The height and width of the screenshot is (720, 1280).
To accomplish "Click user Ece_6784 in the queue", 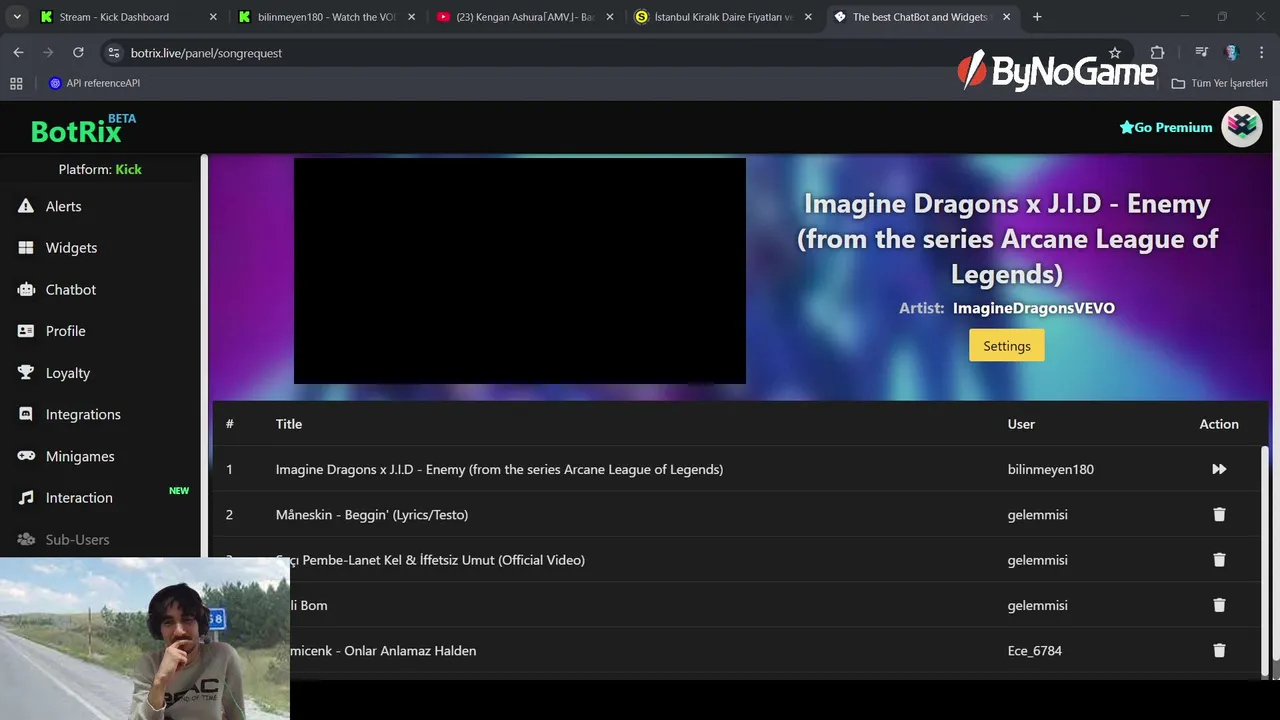I will tap(1034, 651).
